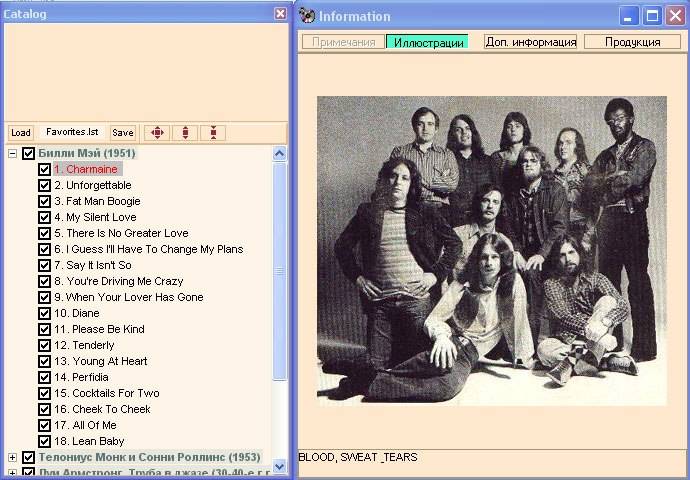This screenshot has width=690, height=480.
Task: Click the catalog scrollbar up arrow
Action: tap(279, 154)
